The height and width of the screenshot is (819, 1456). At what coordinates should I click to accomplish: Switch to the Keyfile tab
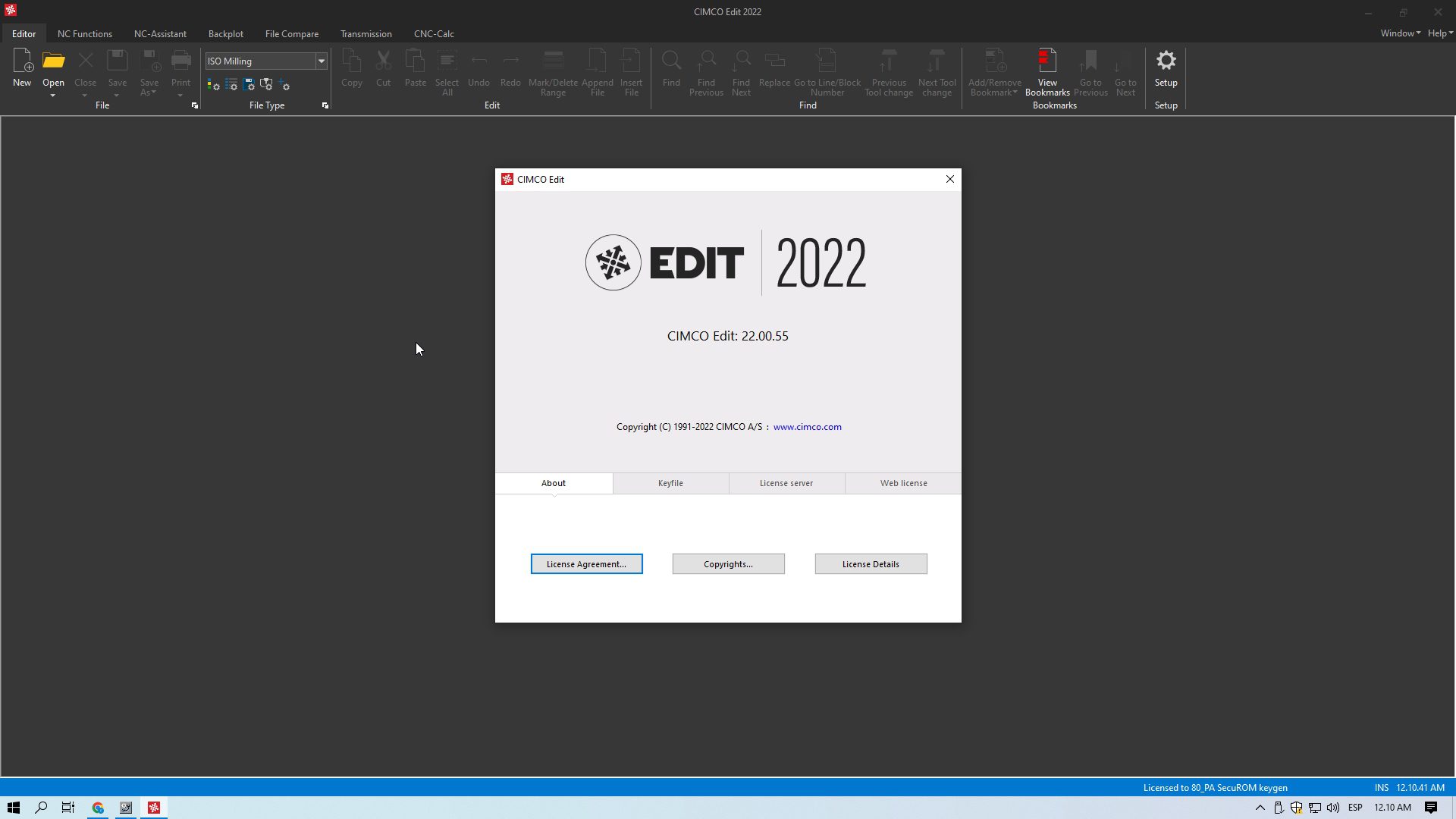tap(670, 483)
